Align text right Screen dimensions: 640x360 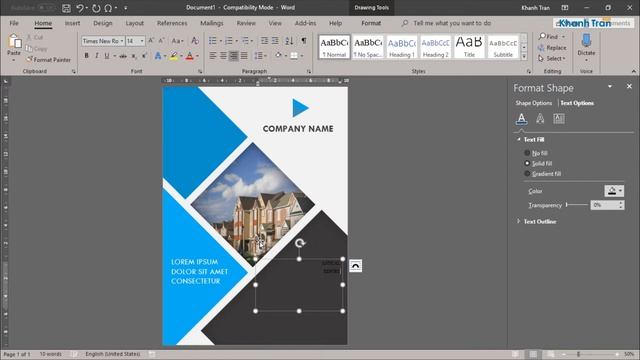[x=233, y=56]
